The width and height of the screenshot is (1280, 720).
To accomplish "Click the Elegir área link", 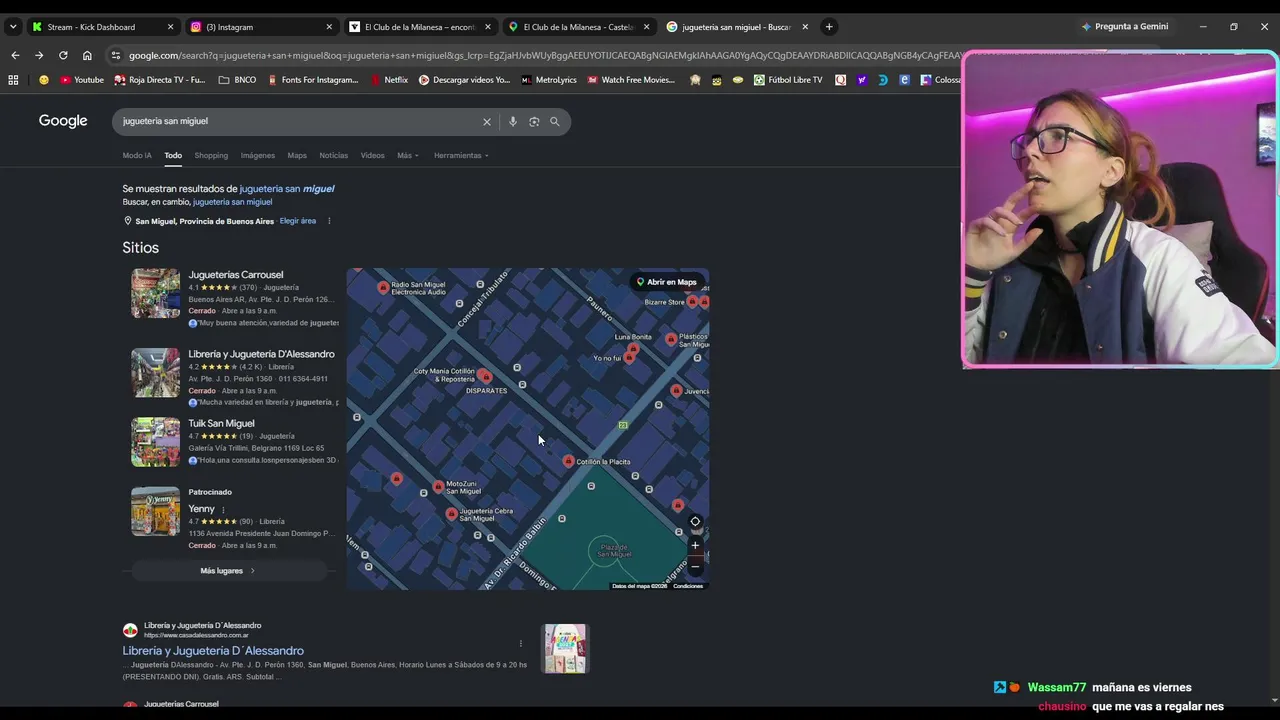I will (298, 221).
